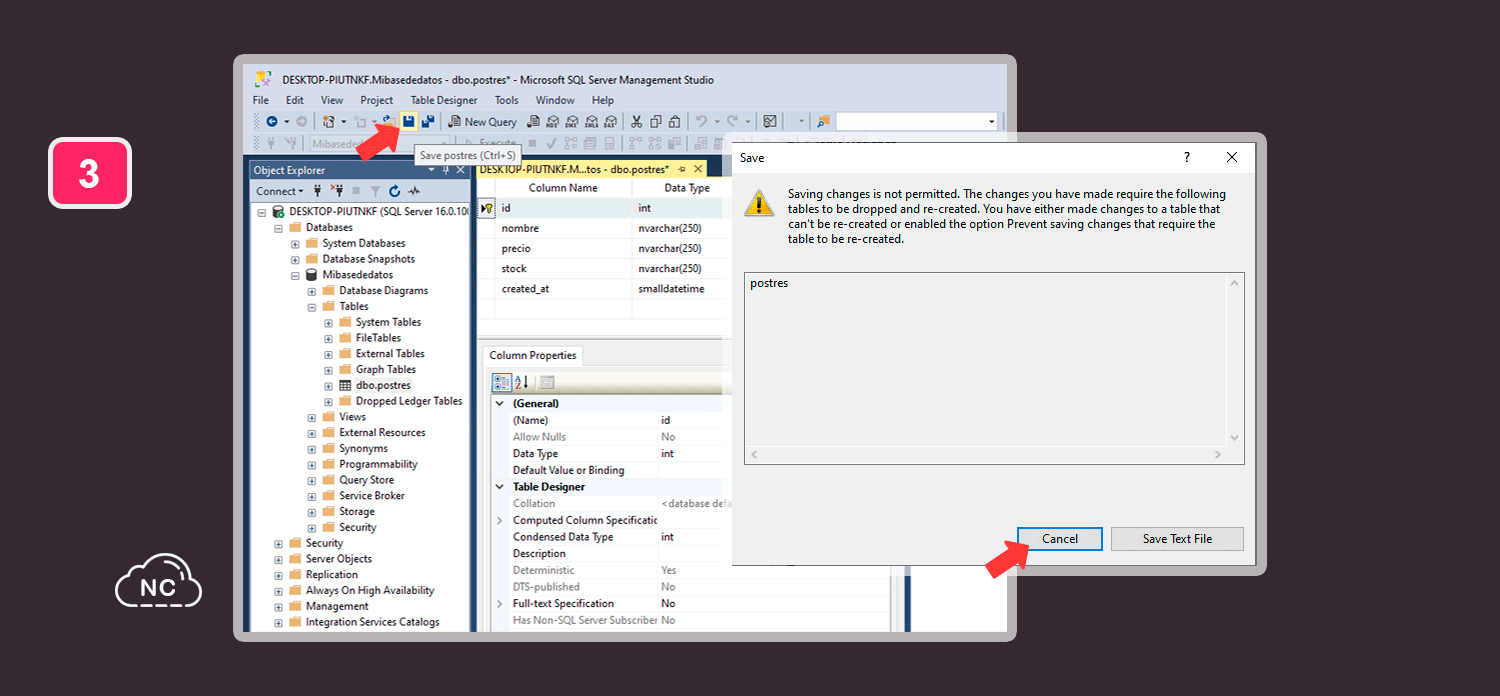Screen dimensions: 1500x696
Task: Switch Column Properties to Categorized view
Action: click(x=502, y=382)
